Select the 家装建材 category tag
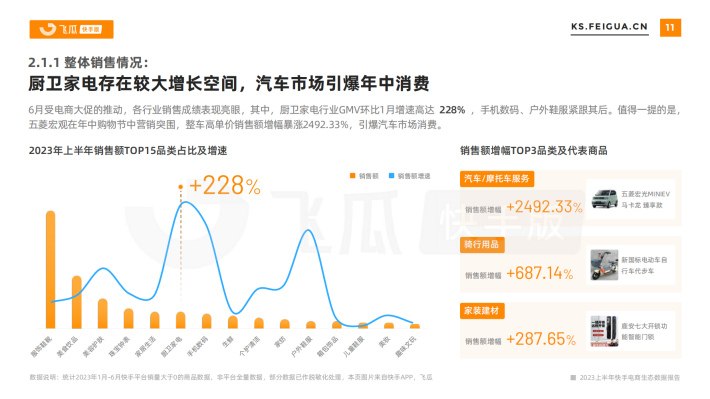 pyautogui.click(x=482, y=311)
